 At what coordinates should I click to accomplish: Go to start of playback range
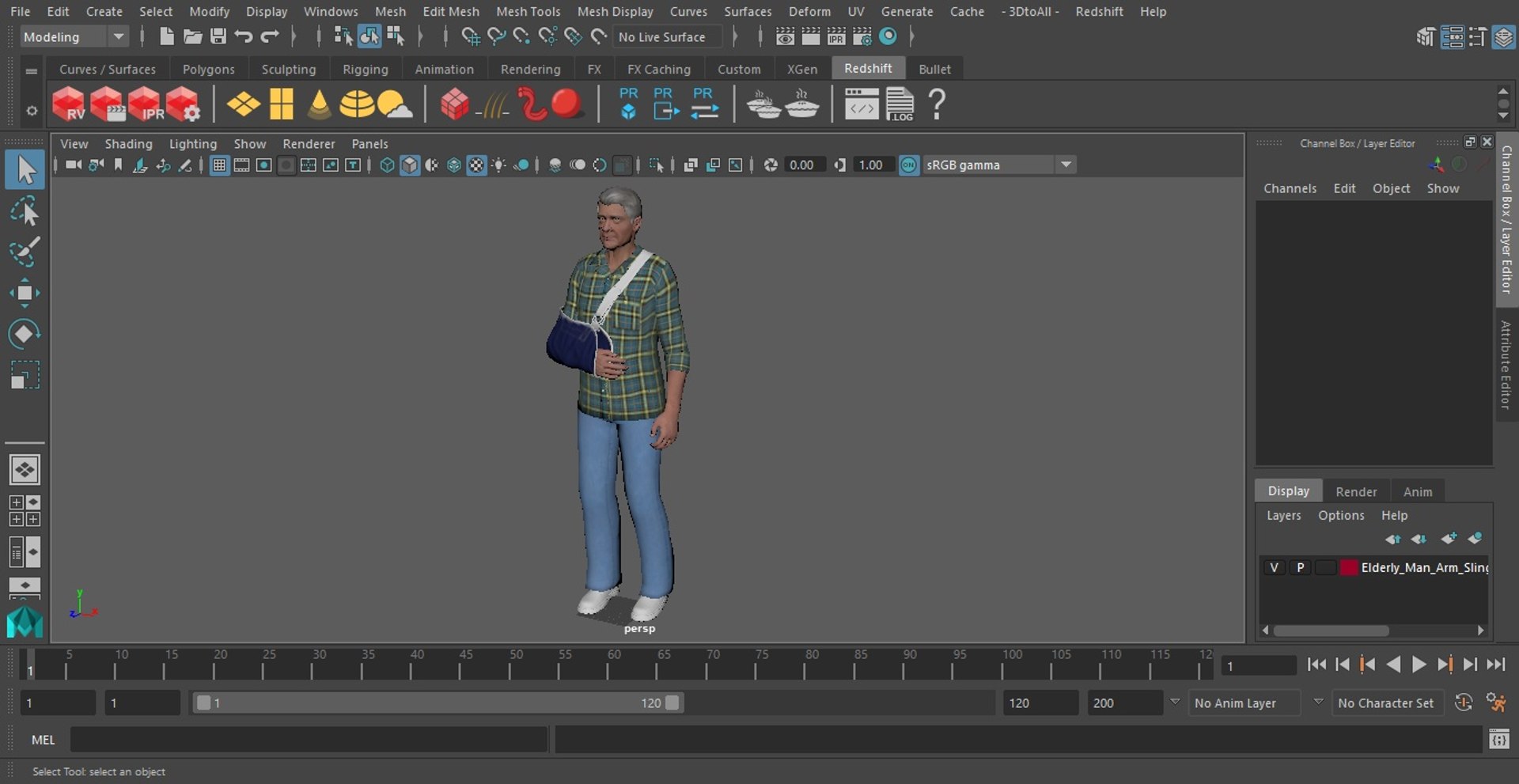pyautogui.click(x=1316, y=665)
